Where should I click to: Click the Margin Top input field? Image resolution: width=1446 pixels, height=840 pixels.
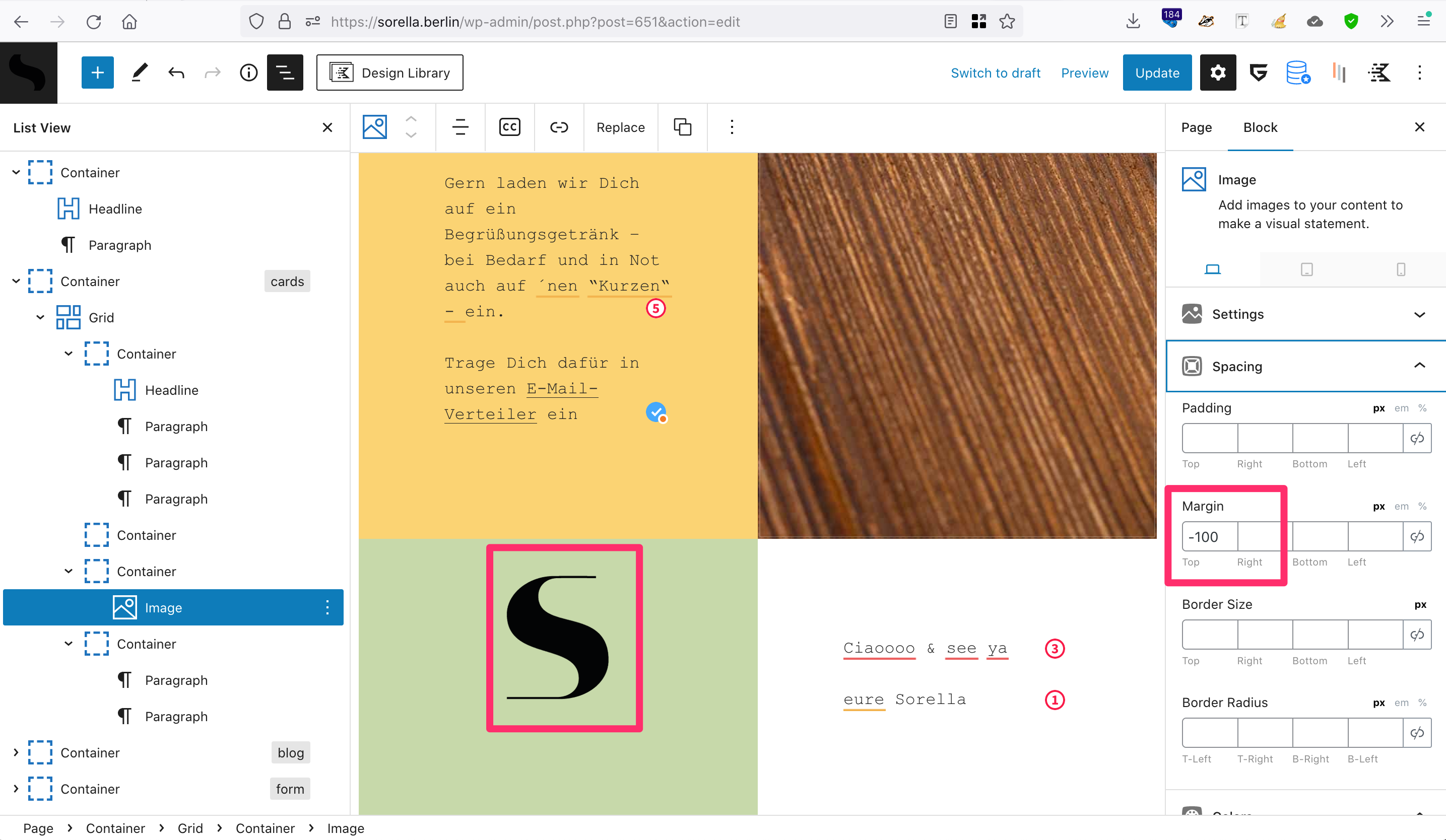[1209, 537]
